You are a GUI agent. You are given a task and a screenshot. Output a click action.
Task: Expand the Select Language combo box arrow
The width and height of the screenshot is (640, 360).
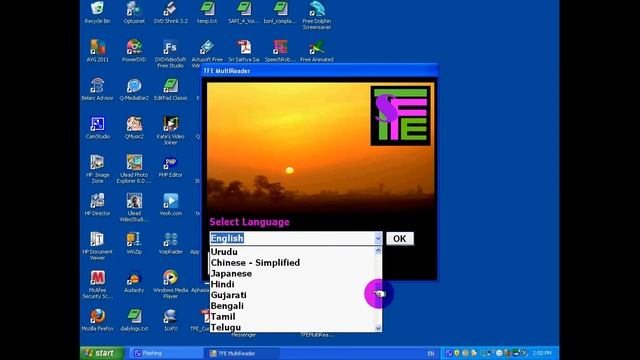pyautogui.click(x=378, y=238)
